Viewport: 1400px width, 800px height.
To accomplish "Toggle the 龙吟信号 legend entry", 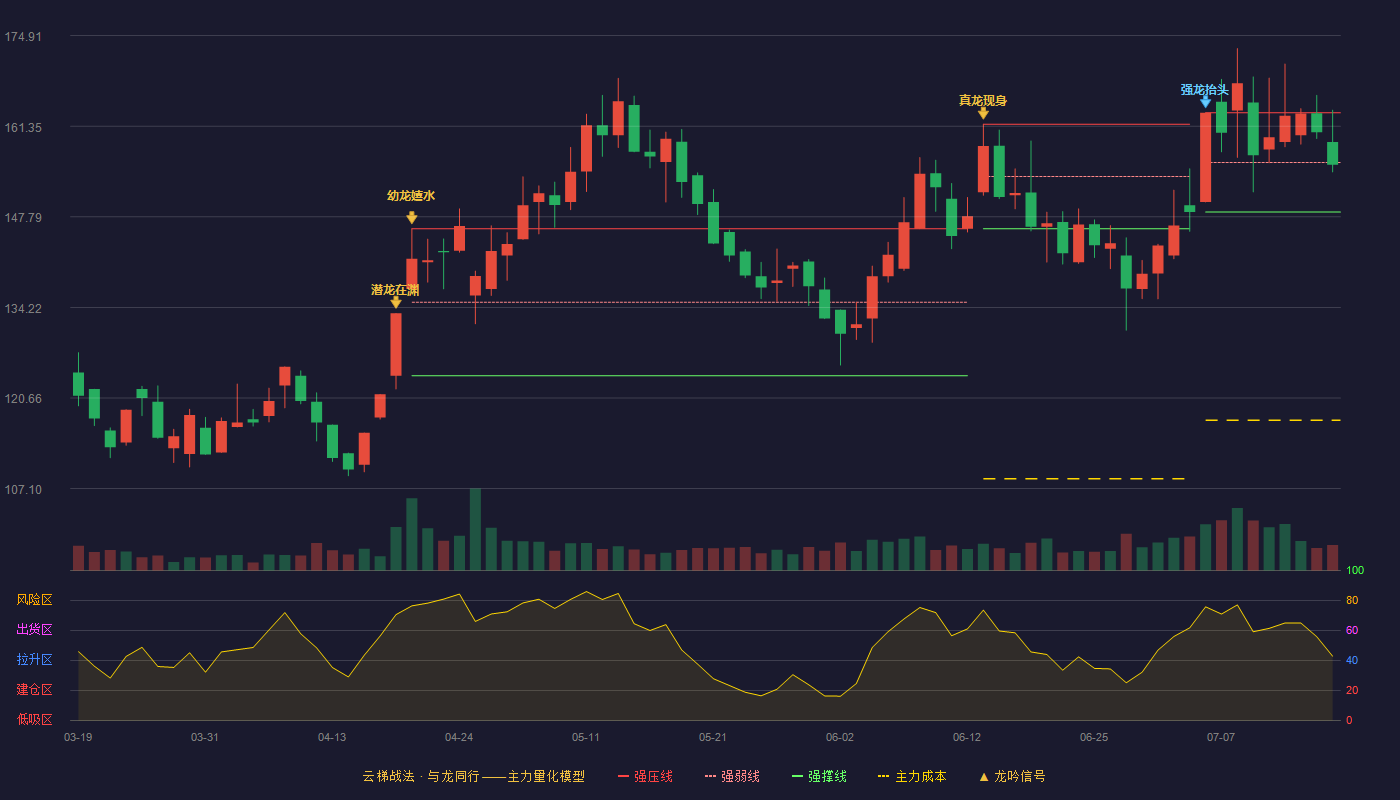I will tap(1012, 776).
